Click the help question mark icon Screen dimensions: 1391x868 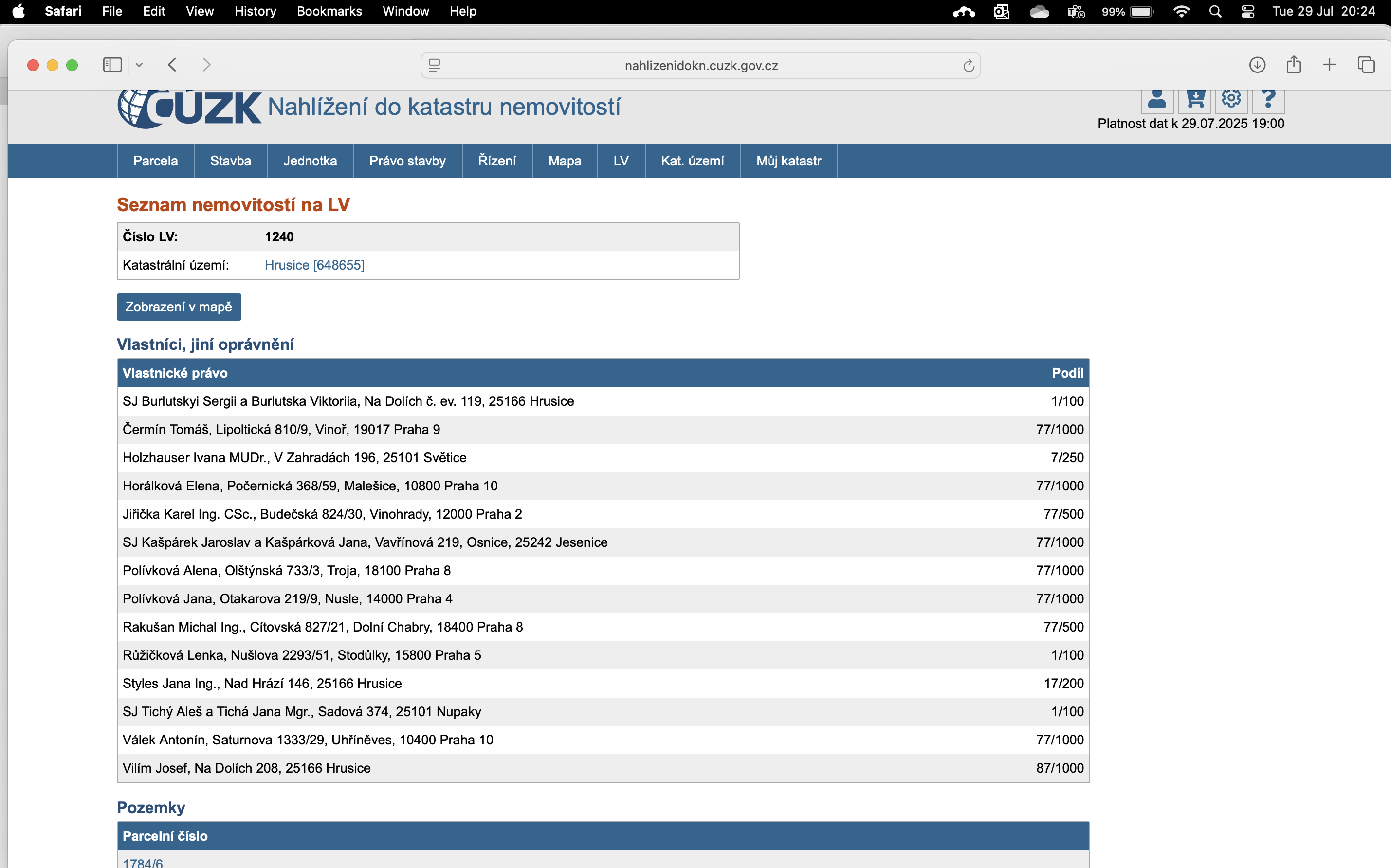click(x=1268, y=100)
